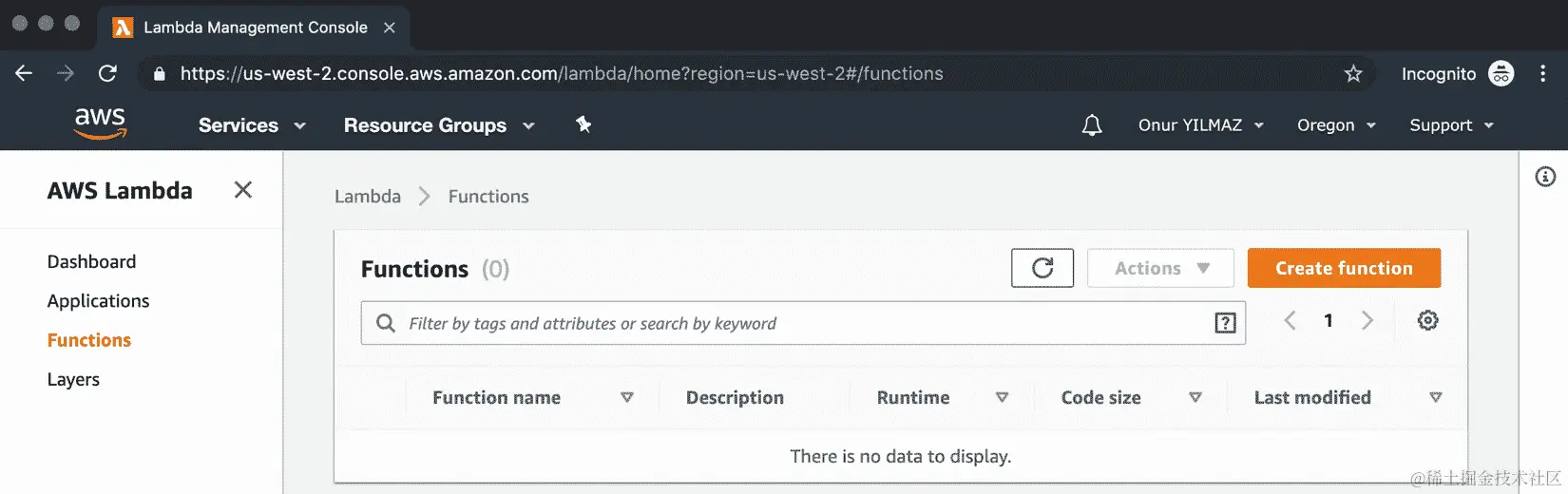Open table preferences gear icon
This screenshot has height=494, width=1568.
point(1427,321)
